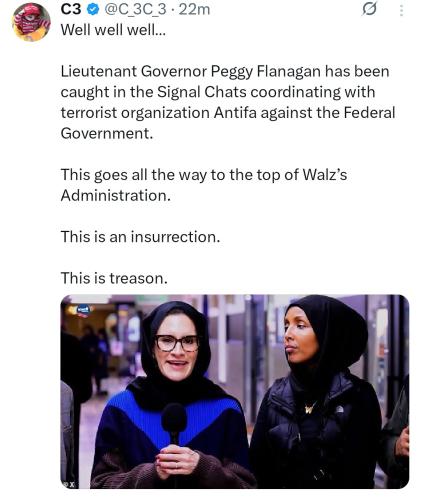Click the 'This is treason.' line

(x=114, y=278)
